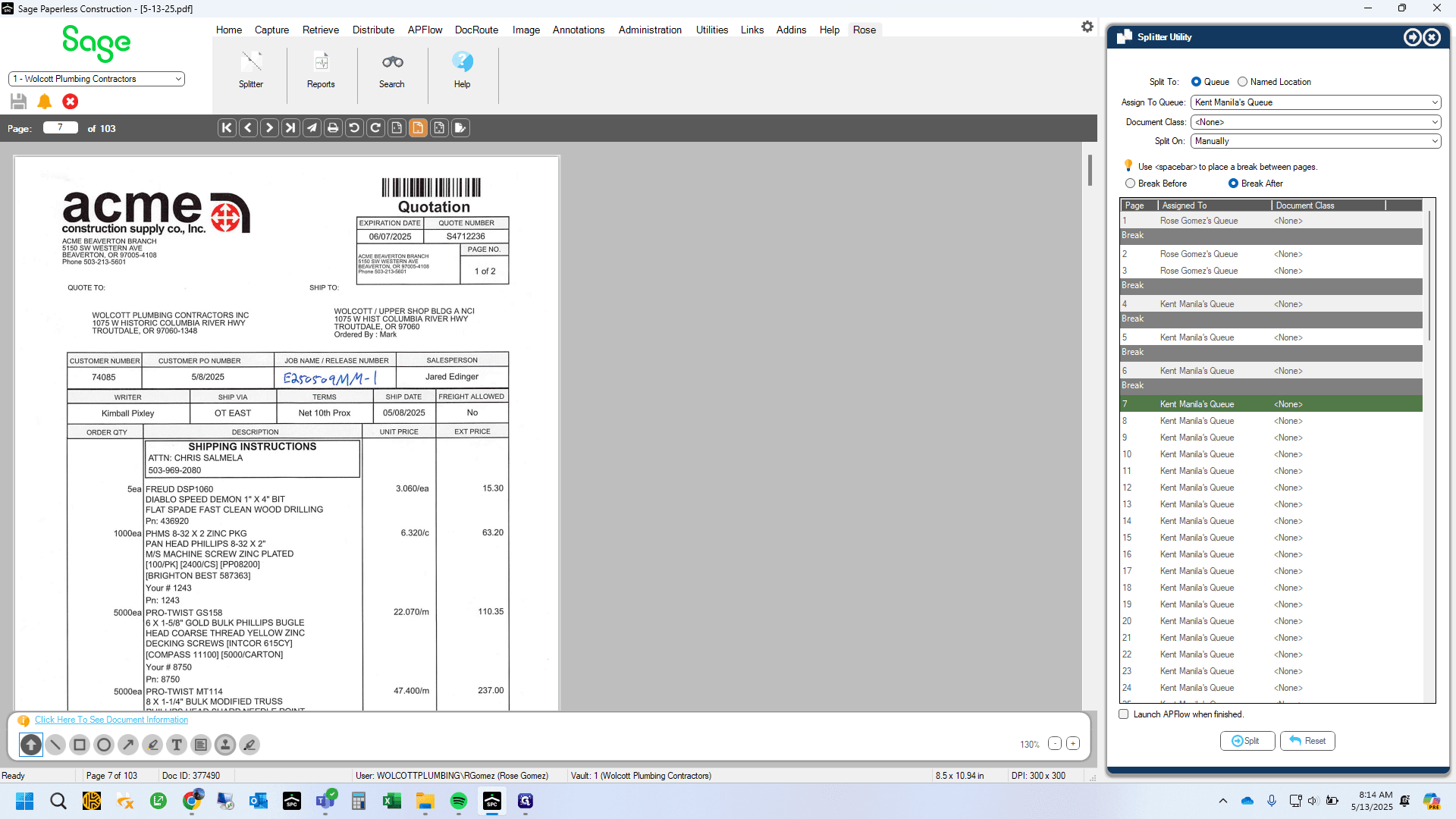Open the Capture menu
1456x819 pixels.
(271, 30)
